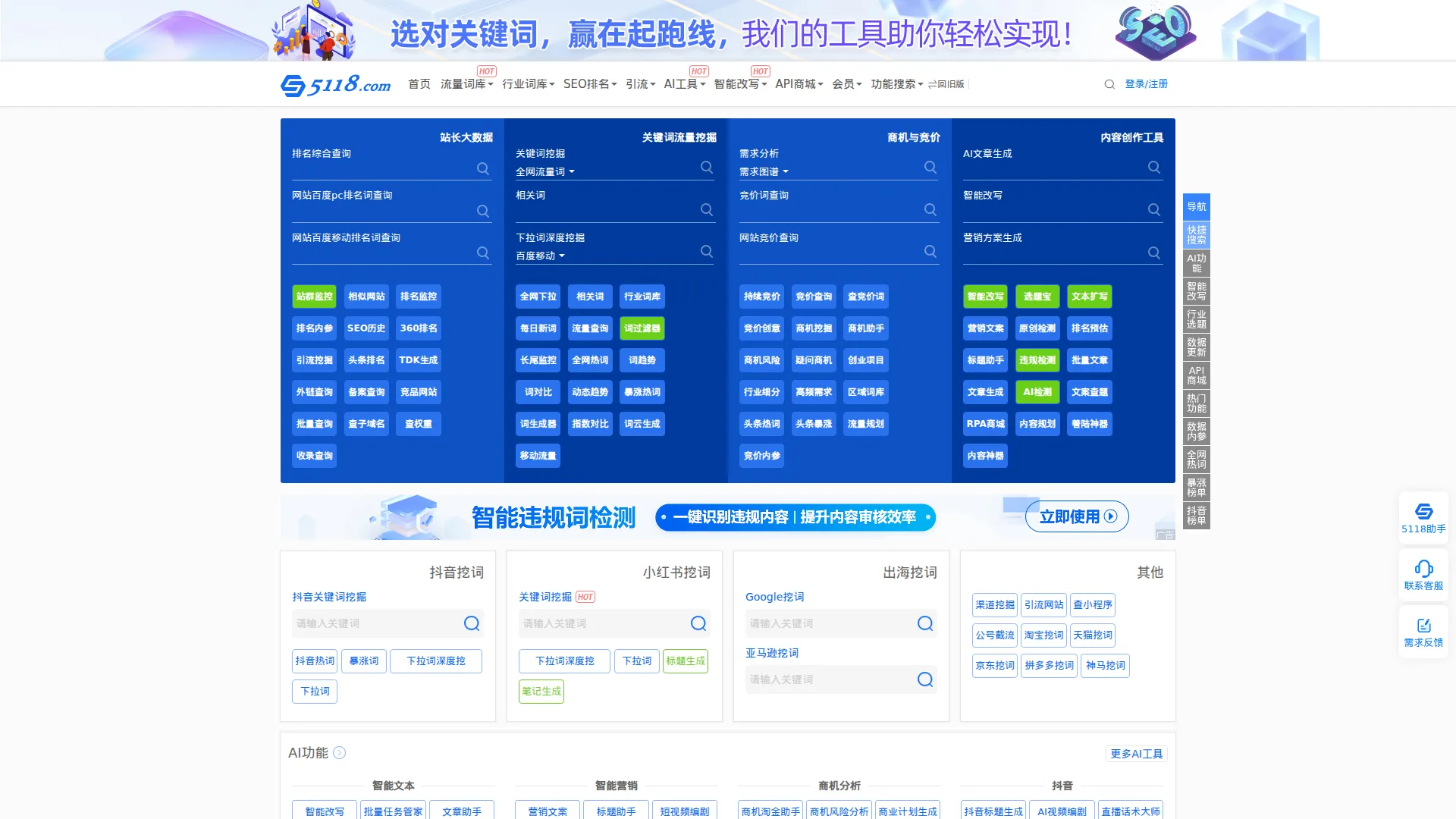
Task: Expand the 引流 dropdown menu
Action: click(x=641, y=84)
